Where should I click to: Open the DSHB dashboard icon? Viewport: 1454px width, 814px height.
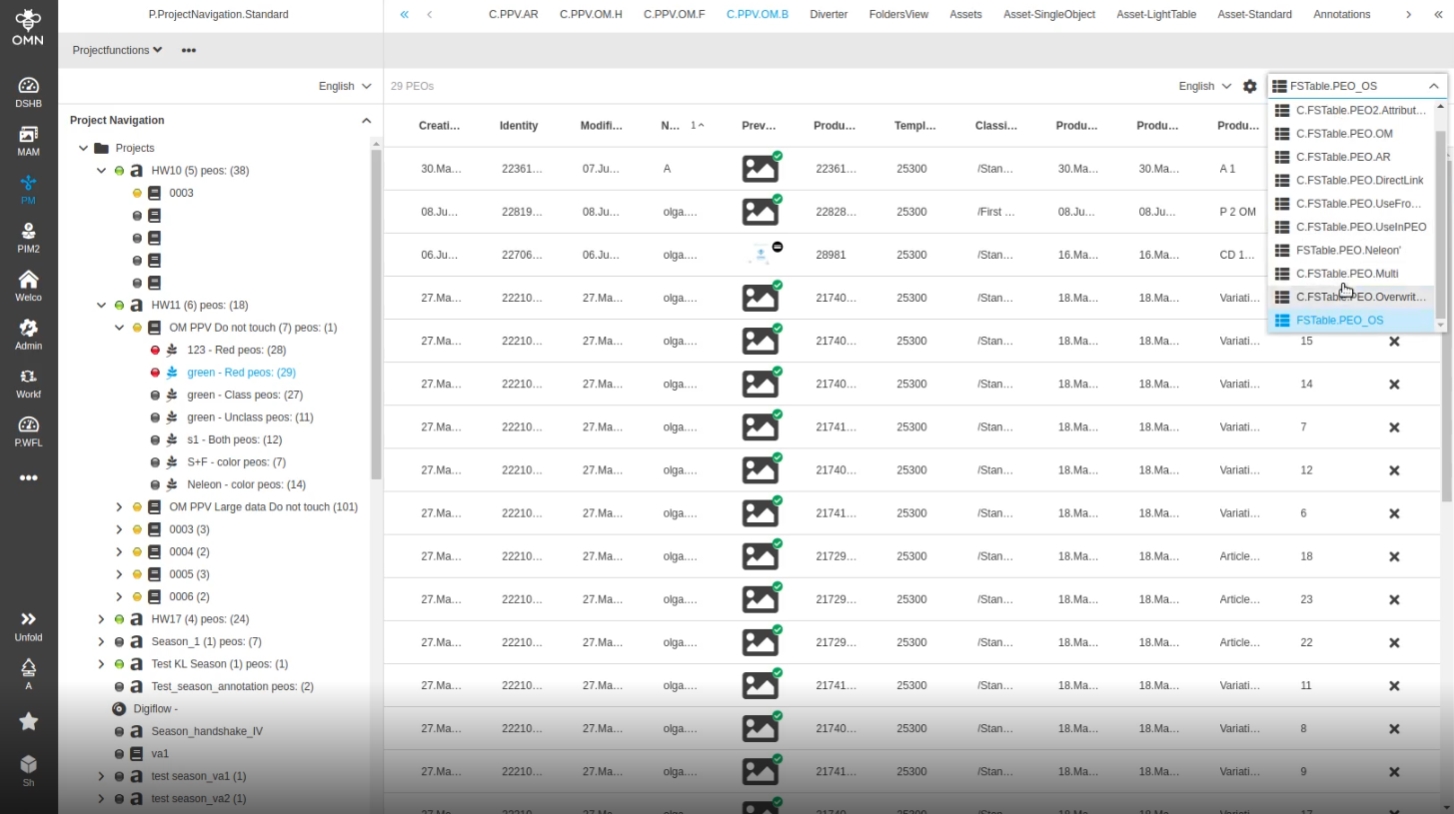tap(28, 86)
